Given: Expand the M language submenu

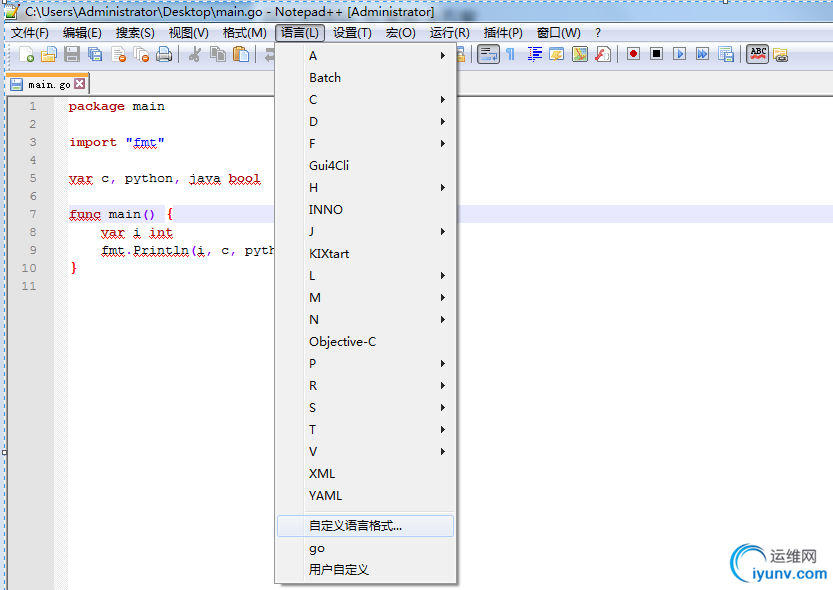Looking at the screenshot, I should click(x=366, y=297).
